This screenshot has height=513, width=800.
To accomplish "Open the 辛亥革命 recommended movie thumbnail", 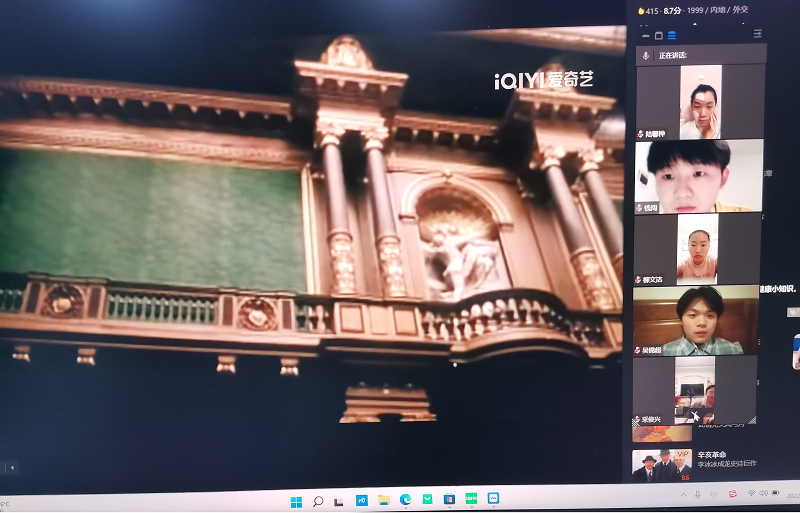I will pos(662,466).
